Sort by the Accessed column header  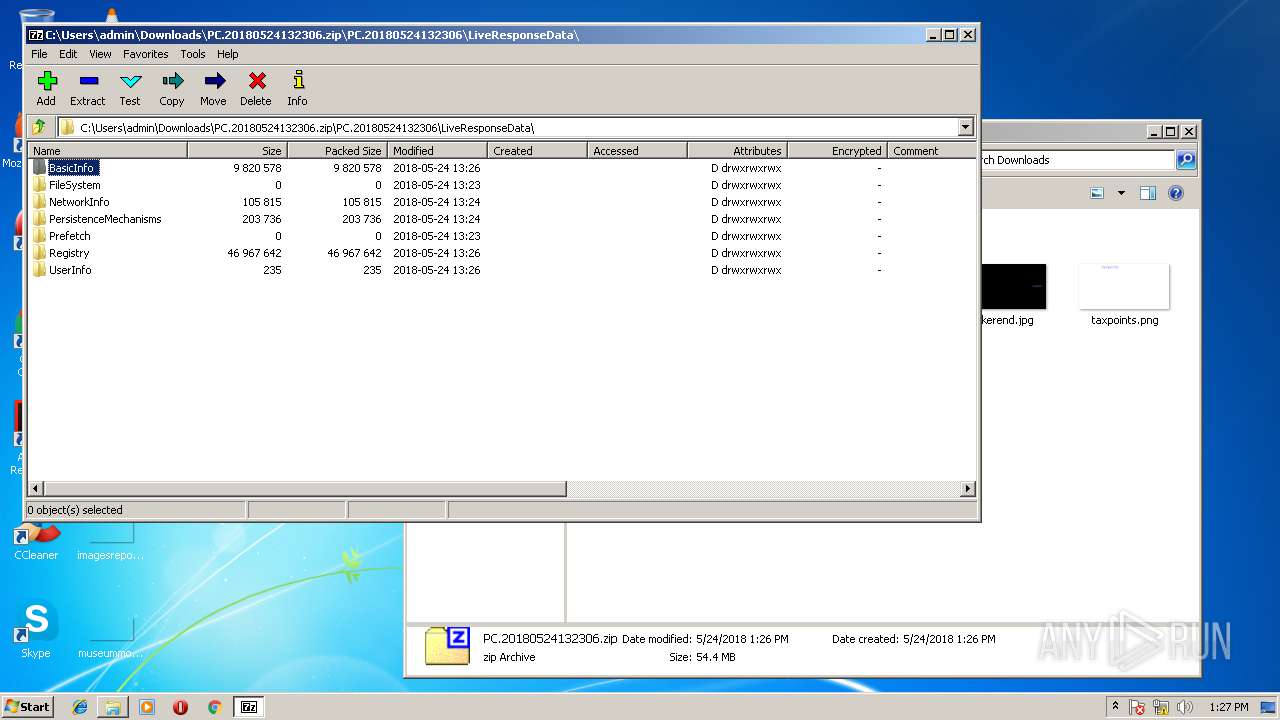click(638, 151)
